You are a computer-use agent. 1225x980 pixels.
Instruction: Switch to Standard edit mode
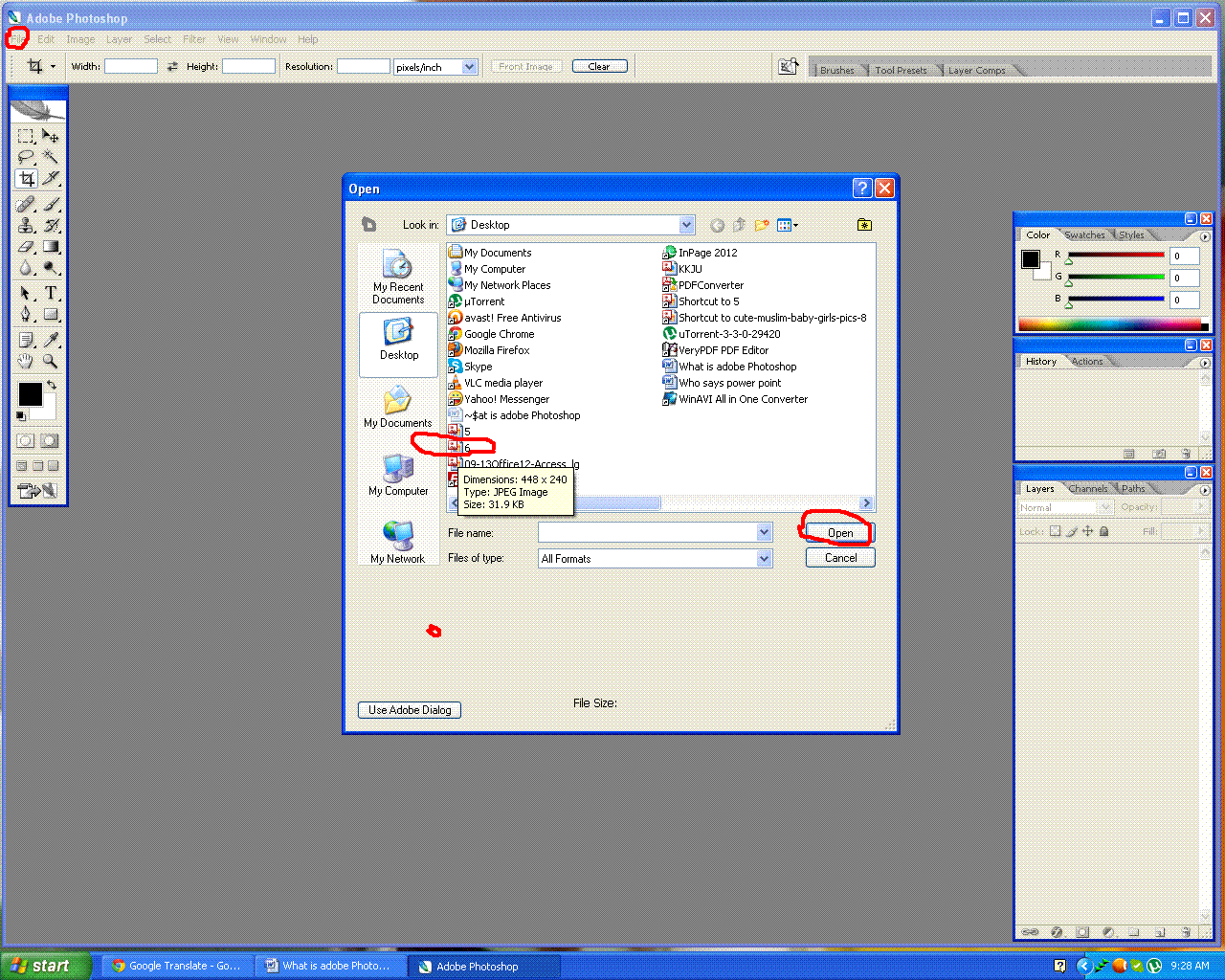[x=26, y=441]
